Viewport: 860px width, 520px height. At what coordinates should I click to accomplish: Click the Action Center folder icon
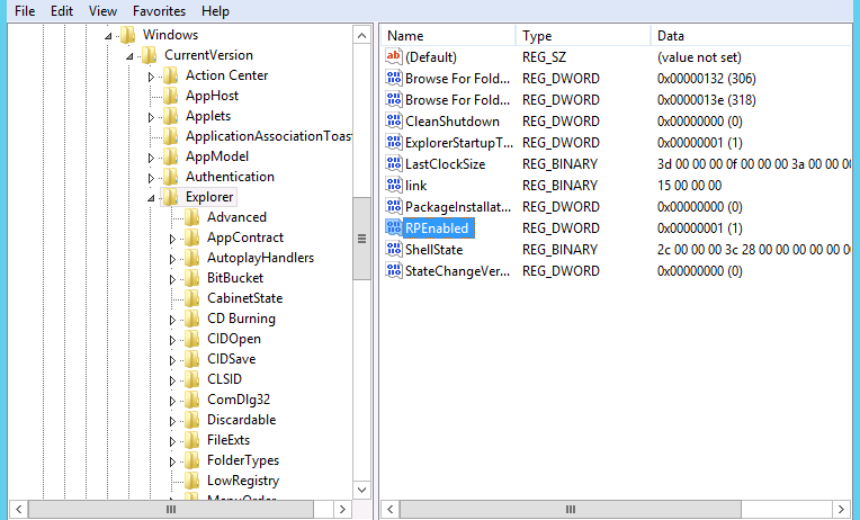(171, 75)
